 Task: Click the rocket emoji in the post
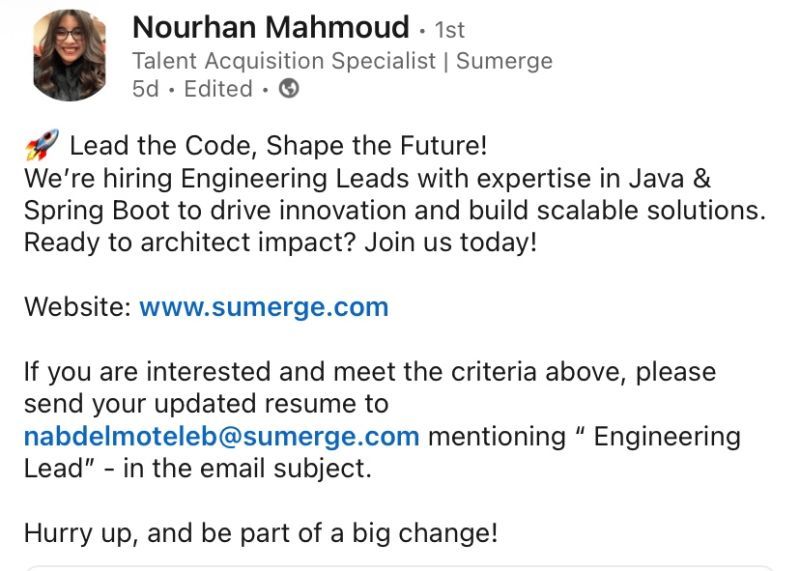41,146
